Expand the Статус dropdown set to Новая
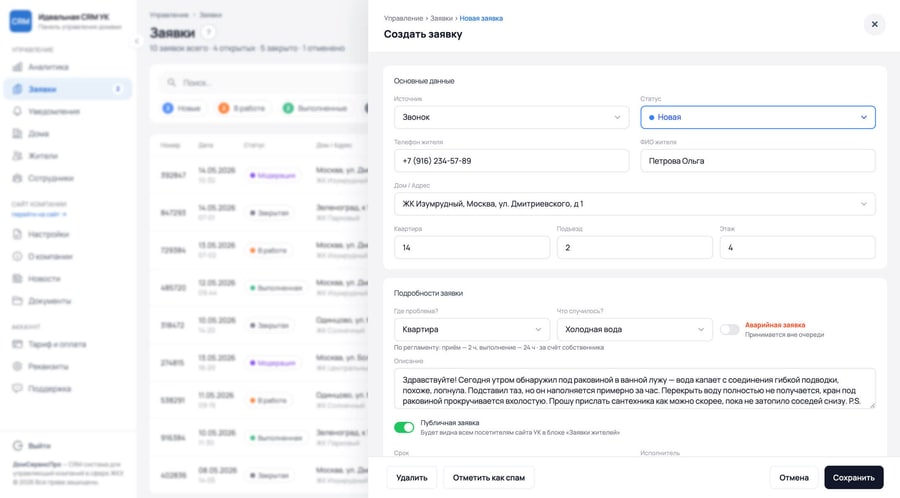900x498 pixels. tap(758, 117)
